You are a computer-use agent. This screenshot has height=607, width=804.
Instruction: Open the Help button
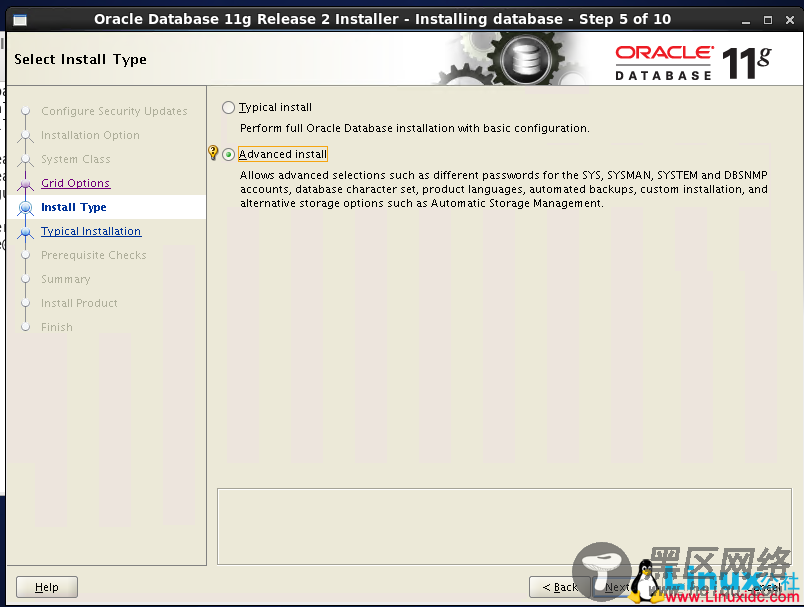click(x=47, y=587)
